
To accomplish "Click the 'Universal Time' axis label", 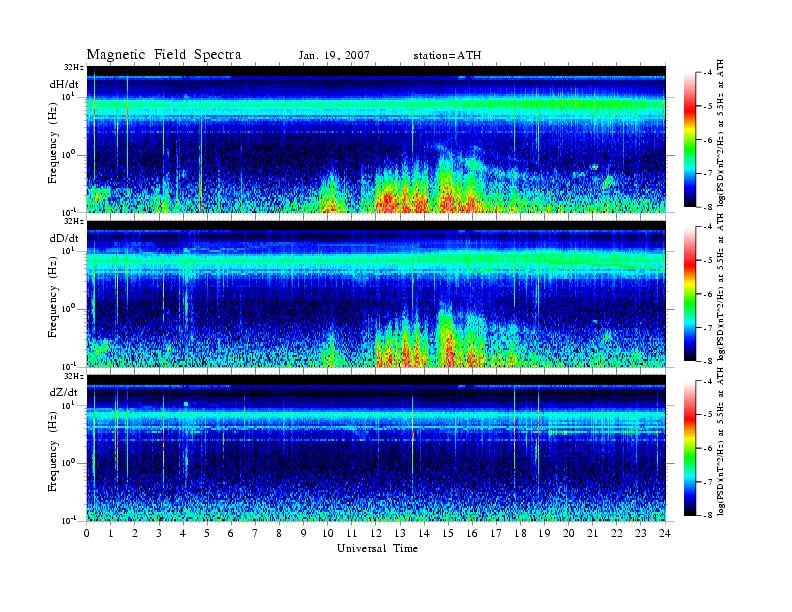I will pos(377,548).
